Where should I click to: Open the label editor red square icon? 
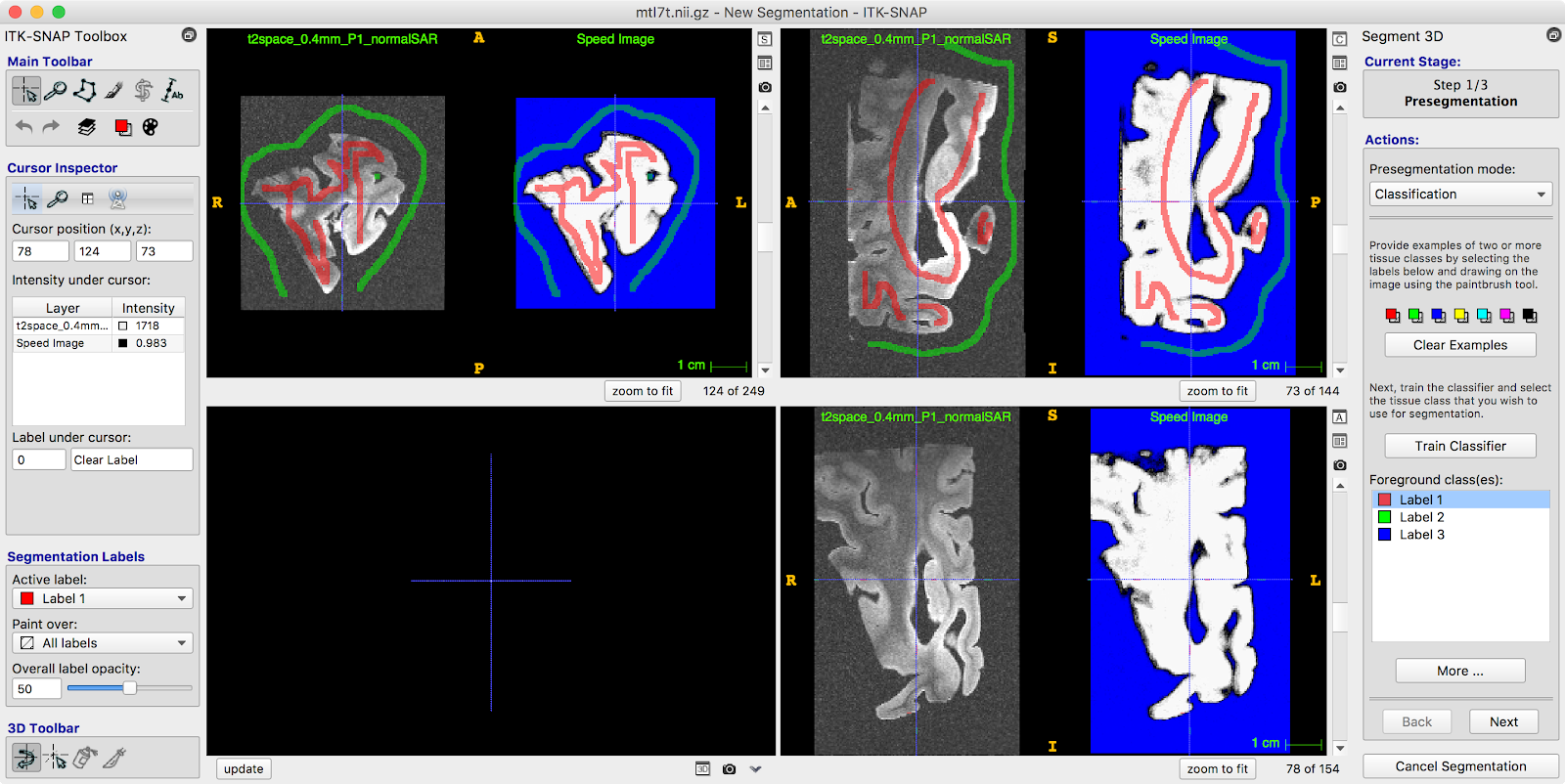[122, 127]
